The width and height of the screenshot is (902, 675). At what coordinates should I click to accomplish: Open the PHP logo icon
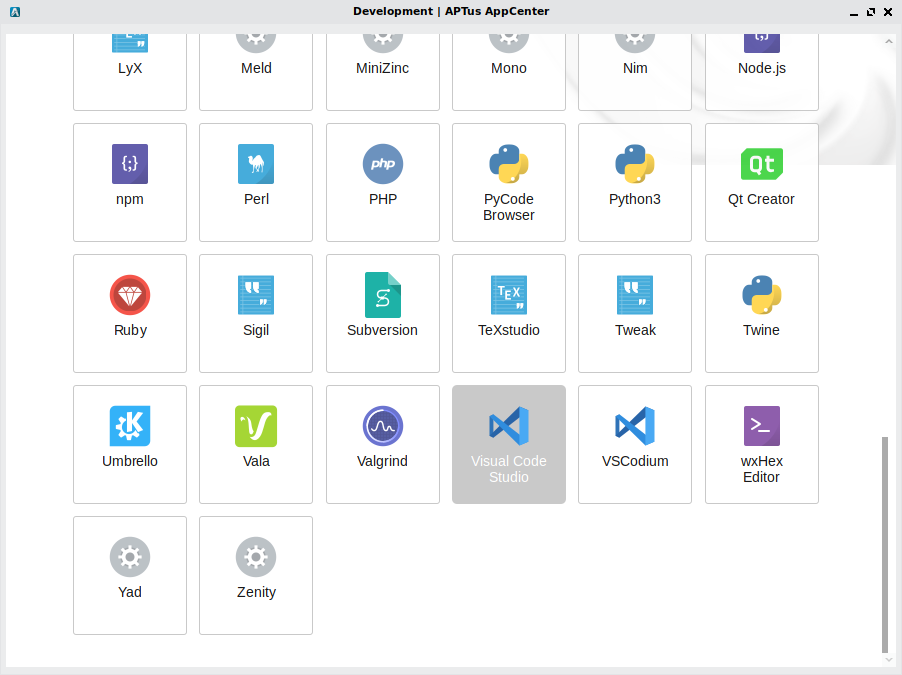(x=383, y=164)
